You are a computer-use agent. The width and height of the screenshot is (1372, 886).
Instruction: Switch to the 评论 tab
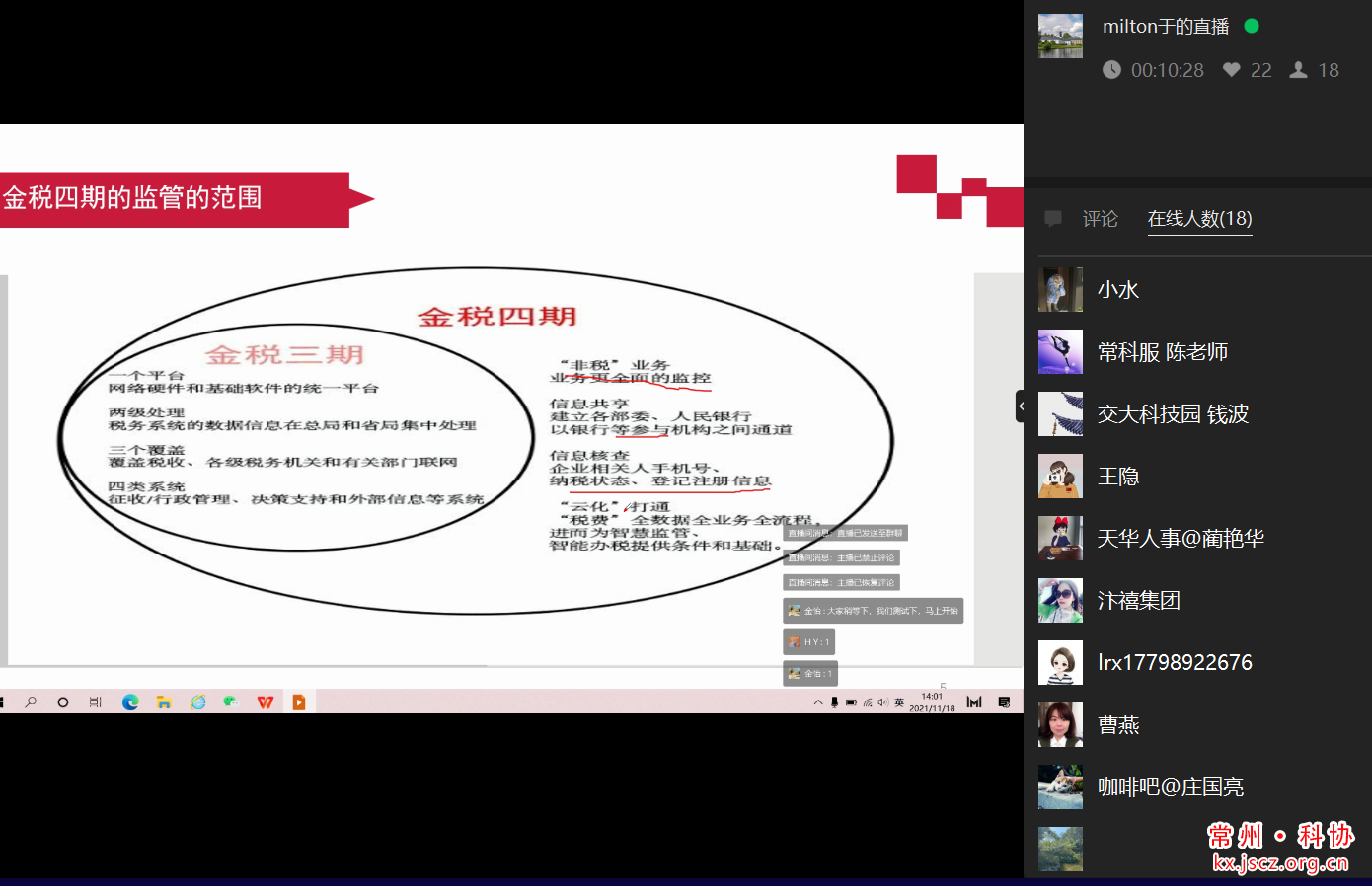(x=1100, y=219)
